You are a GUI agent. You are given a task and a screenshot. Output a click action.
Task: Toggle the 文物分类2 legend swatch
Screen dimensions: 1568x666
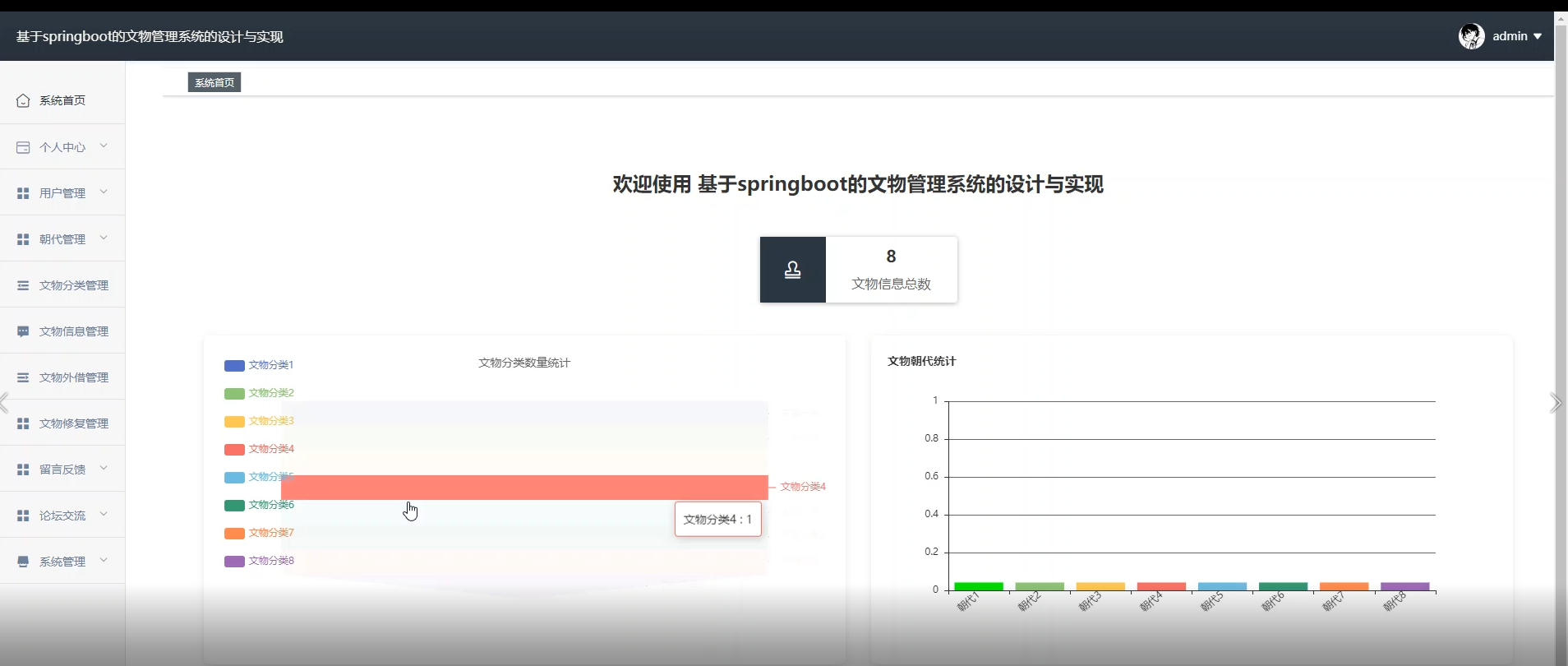point(234,393)
